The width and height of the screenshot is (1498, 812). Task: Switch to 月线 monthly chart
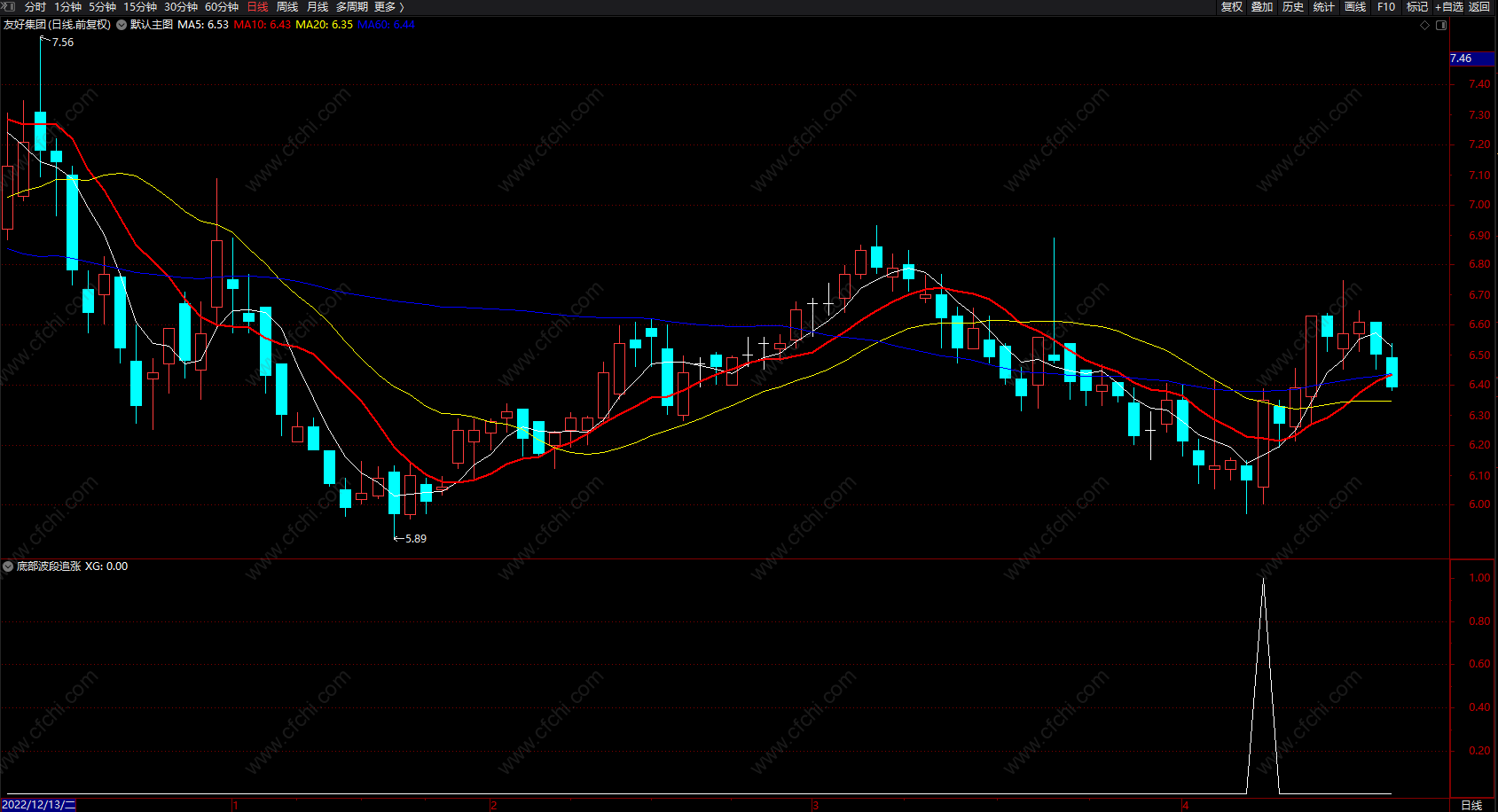pyautogui.click(x=318, y=6)
